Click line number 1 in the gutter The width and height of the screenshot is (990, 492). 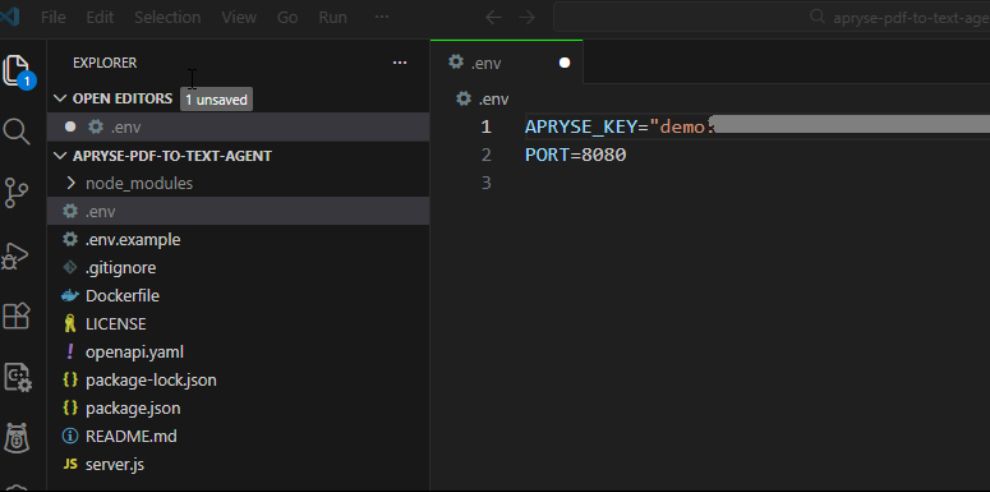(x=486, y=127)
